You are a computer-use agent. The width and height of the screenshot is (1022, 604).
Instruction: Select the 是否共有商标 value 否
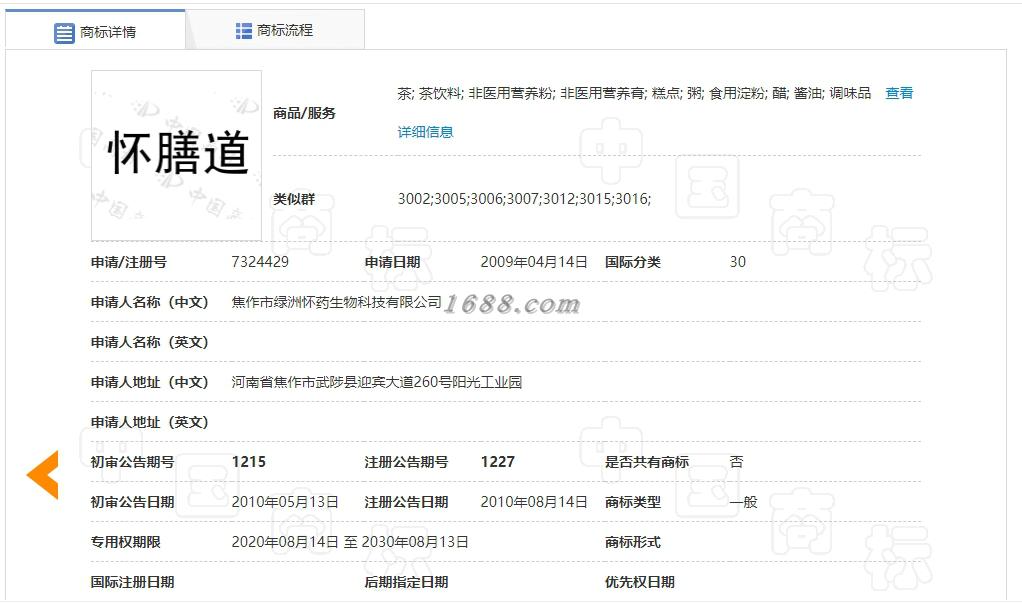point(737,462)
